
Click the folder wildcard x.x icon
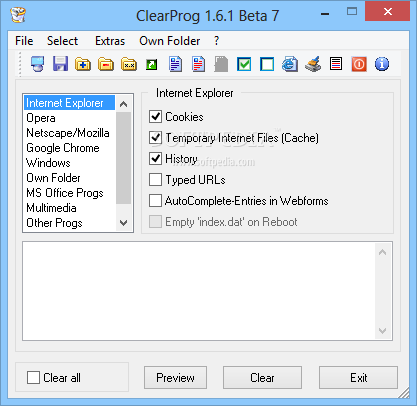pos(129,64)
